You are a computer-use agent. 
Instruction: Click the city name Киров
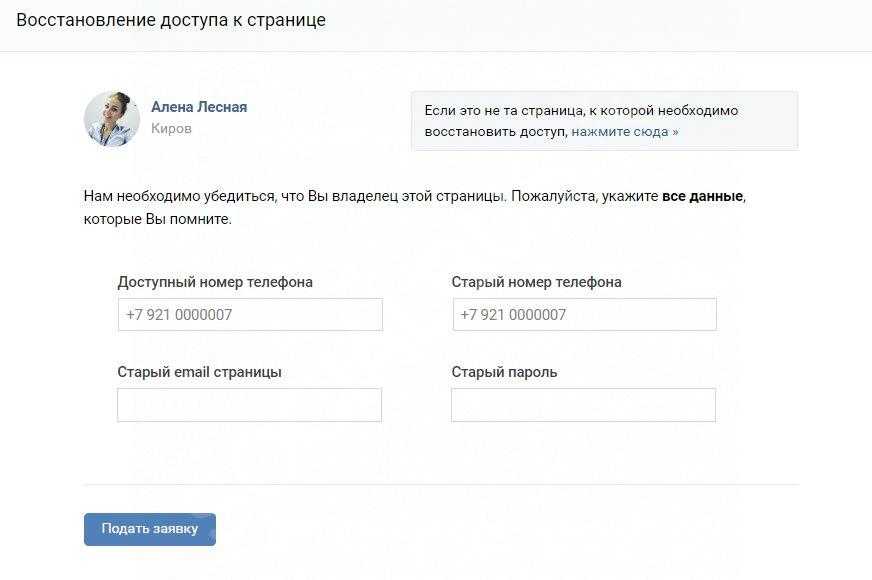(x=171, y=129)
